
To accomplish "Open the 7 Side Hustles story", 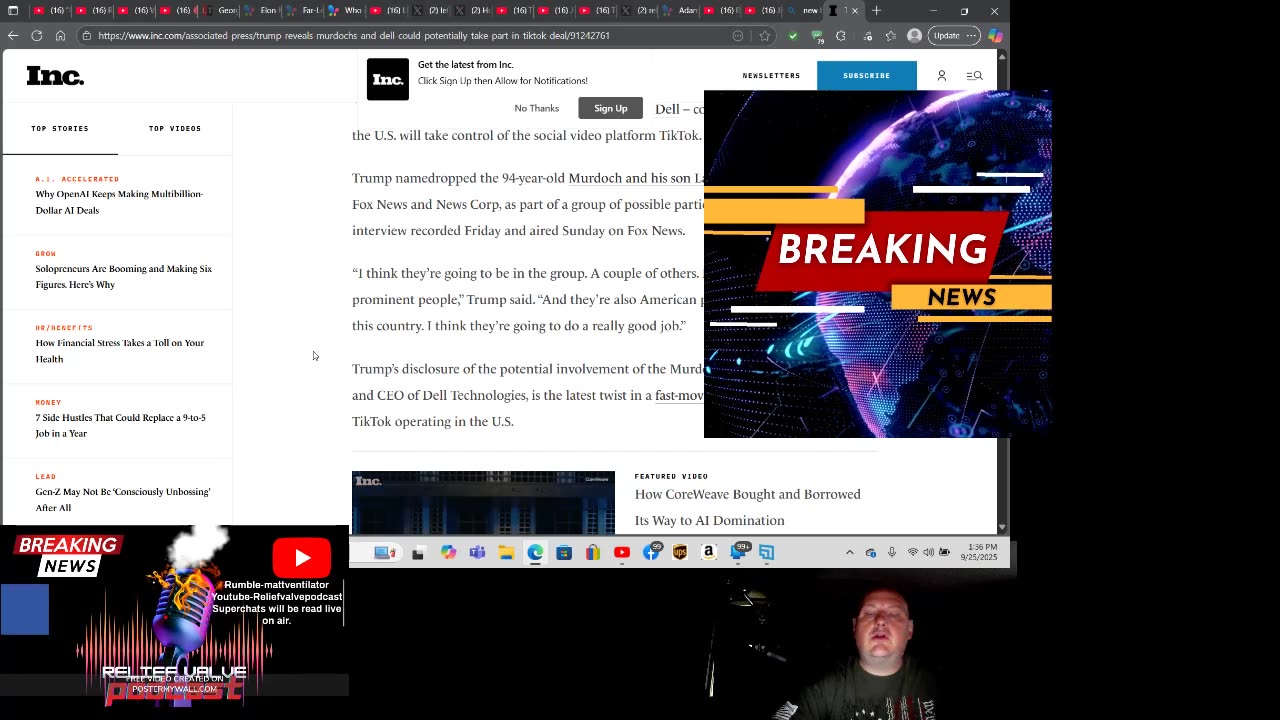I will [x=121, y=425].
